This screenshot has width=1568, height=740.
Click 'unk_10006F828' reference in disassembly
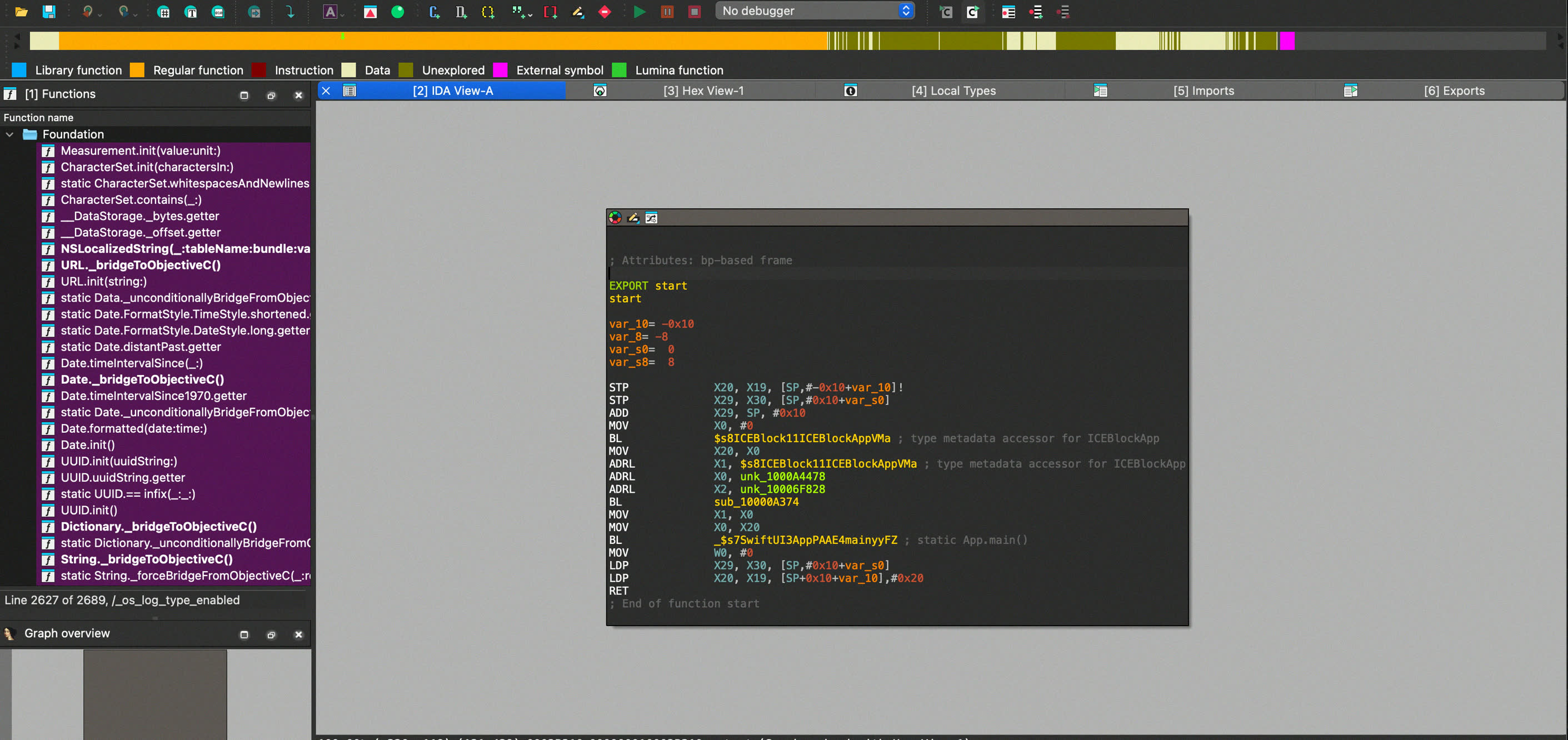(x=782, y=489)
